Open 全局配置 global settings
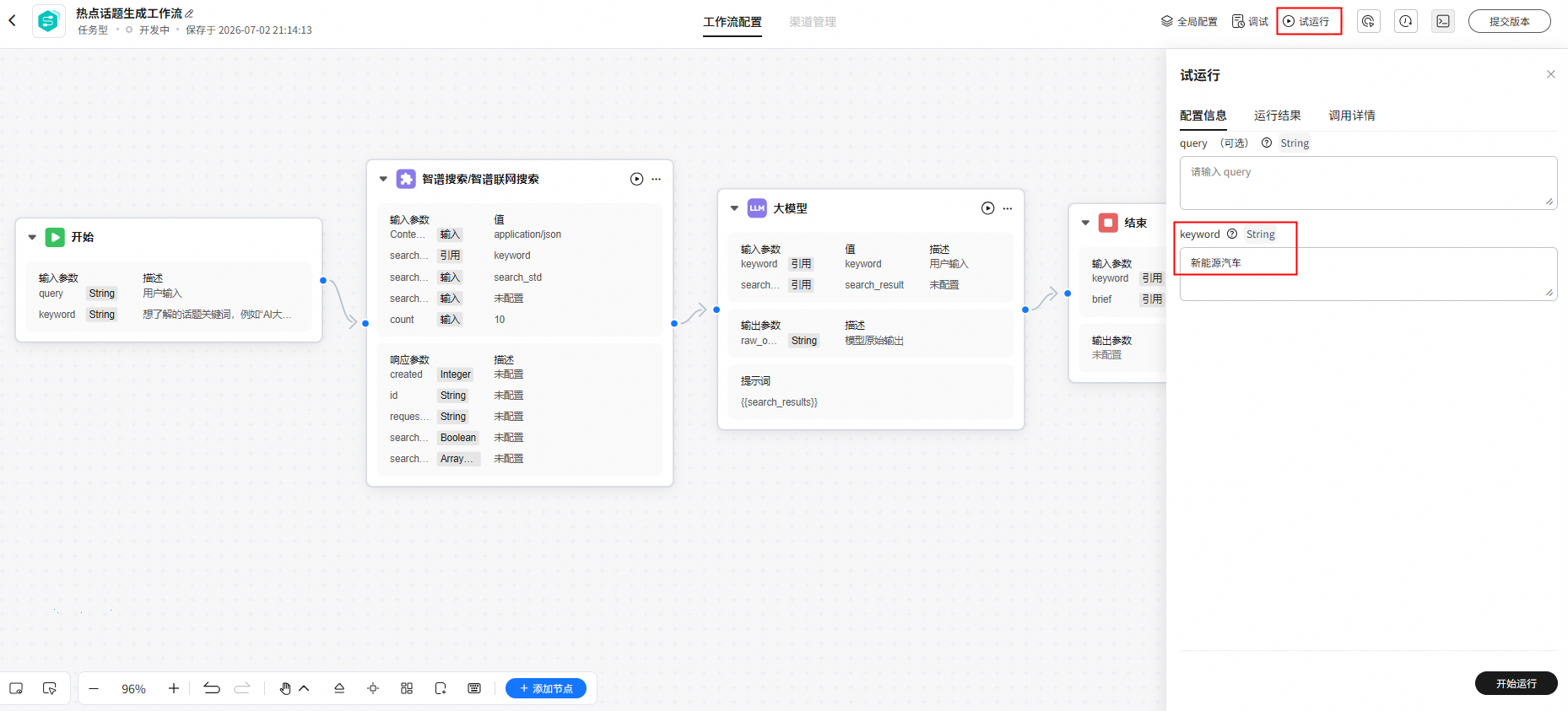The width and height of the screenshot is (1568, 711). tap(1189, 21)
